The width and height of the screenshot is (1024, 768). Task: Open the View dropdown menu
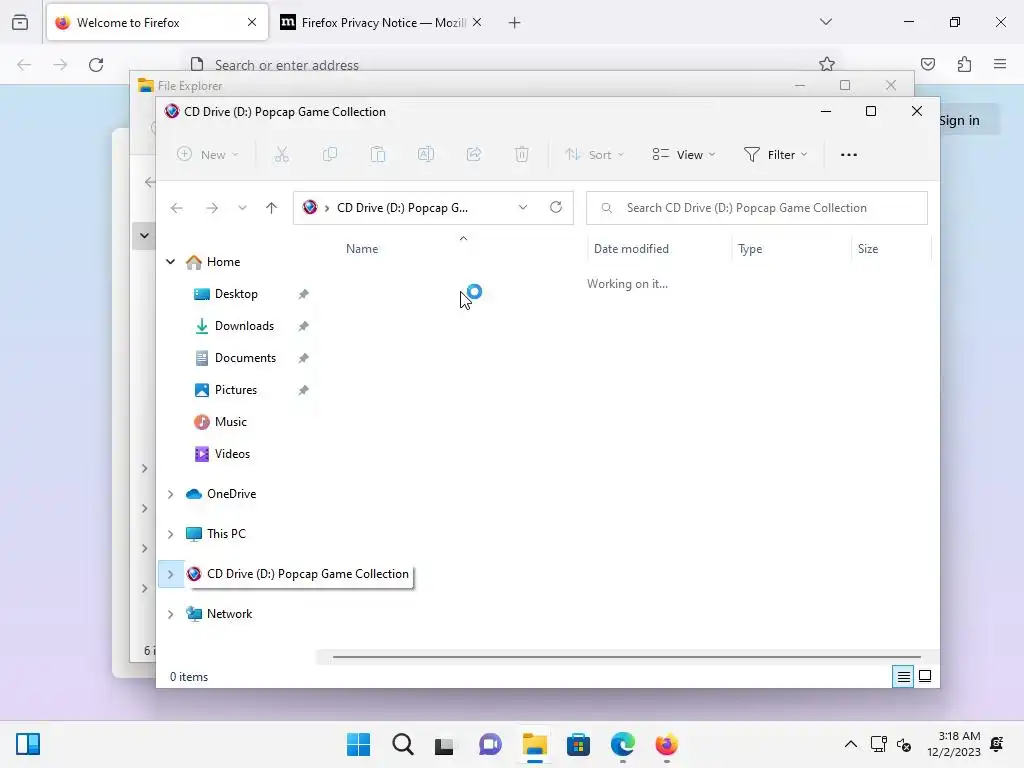684,155
